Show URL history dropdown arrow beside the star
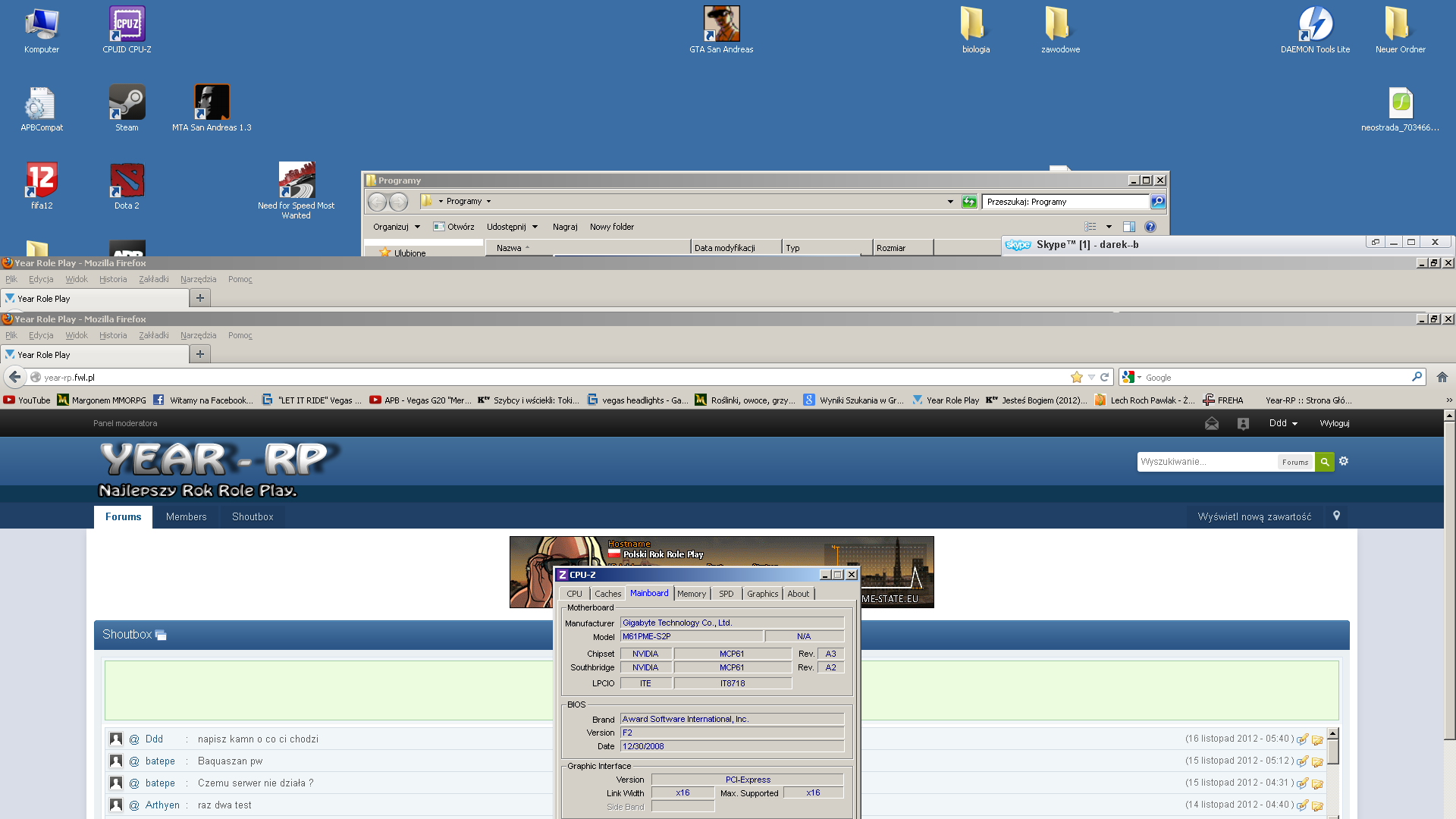The image size is (1456, 819). [x=1091, y=378]
